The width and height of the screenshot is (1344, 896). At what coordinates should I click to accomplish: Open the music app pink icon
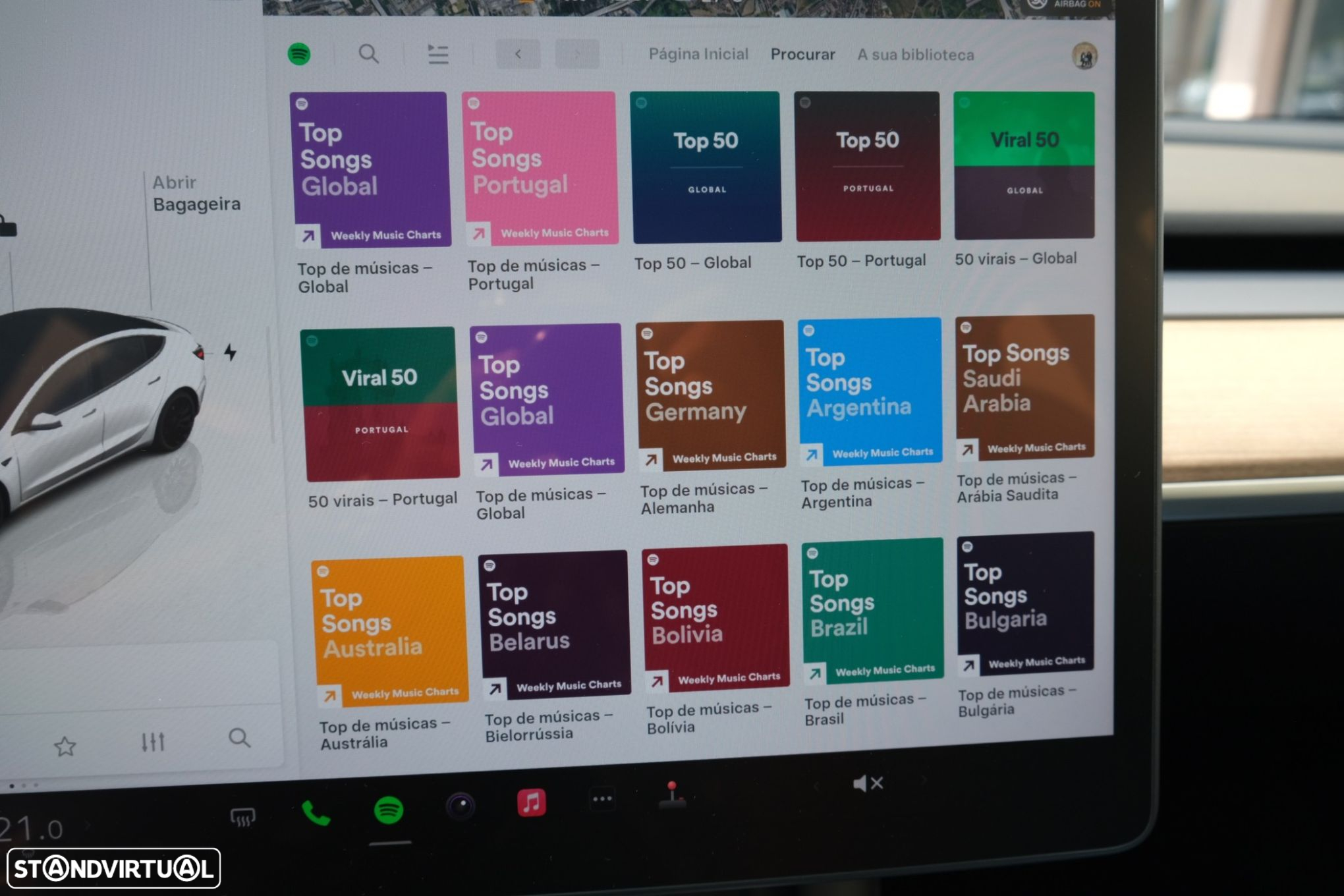[532, 802]
